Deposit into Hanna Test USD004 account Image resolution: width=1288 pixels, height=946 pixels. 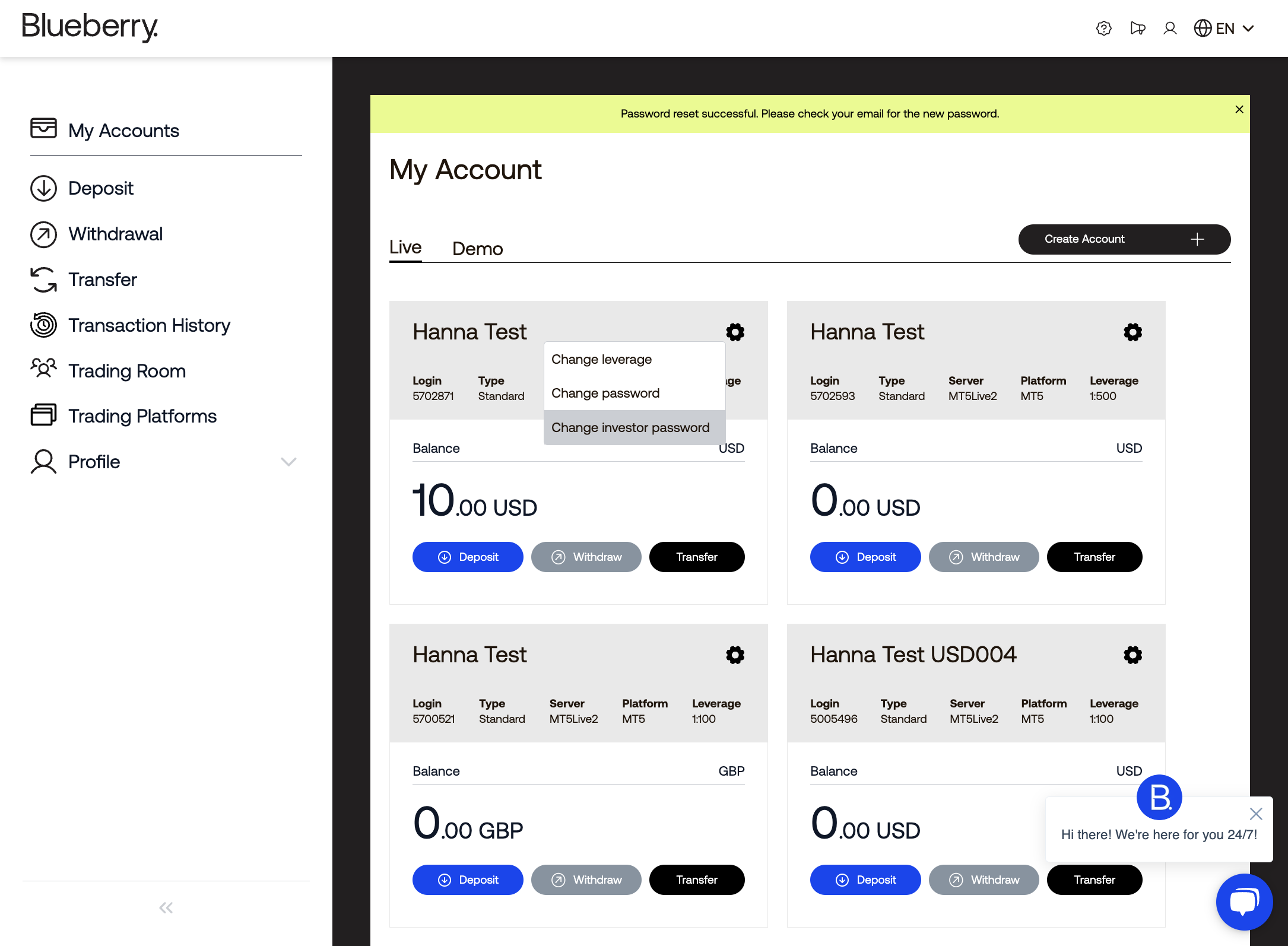tap(865, 880)
